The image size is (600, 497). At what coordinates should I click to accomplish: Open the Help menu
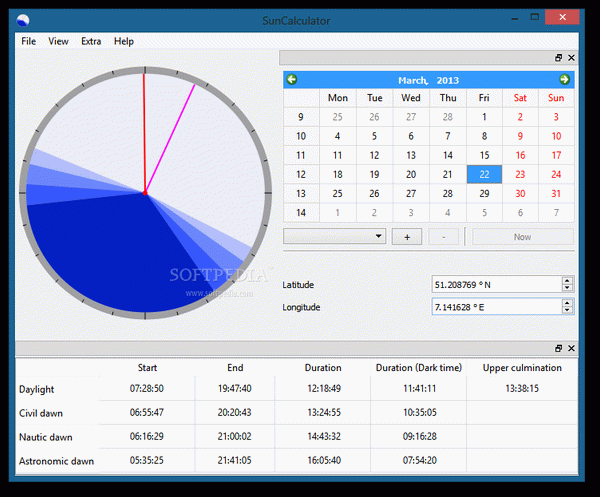(124, 41)
